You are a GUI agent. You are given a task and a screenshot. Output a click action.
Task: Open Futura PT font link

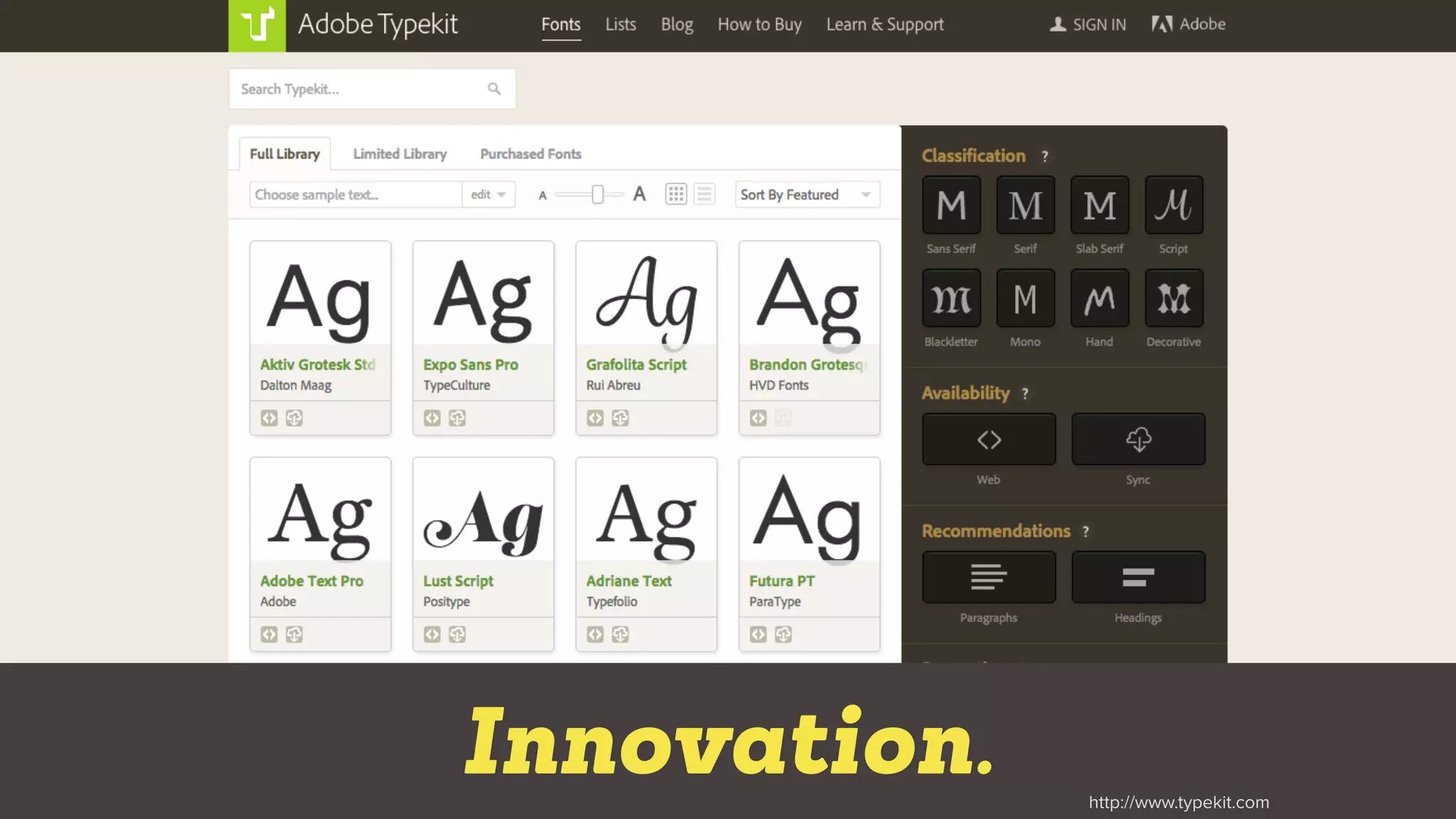782,581
